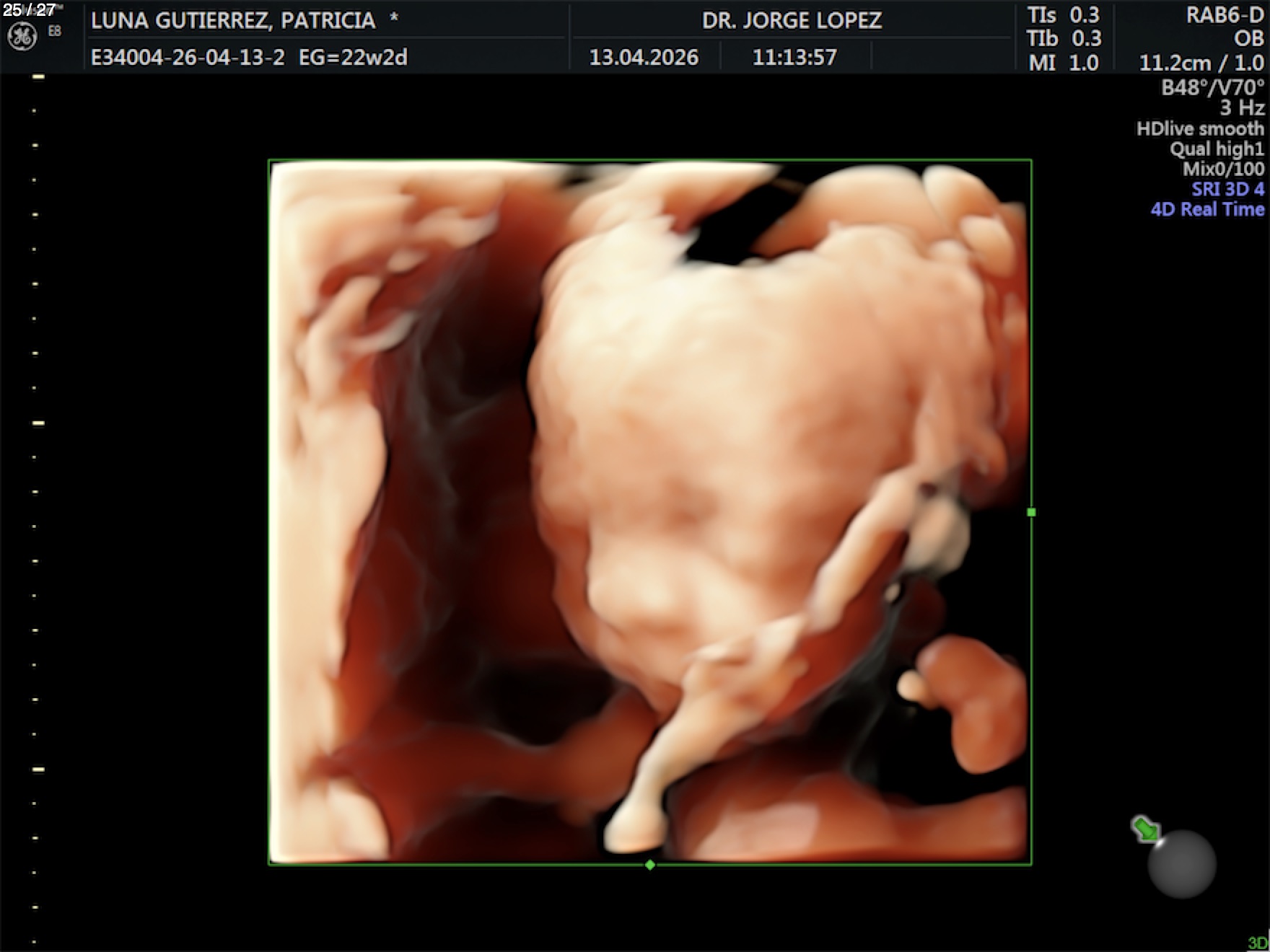Click the asterisk after the patient name
This screenshot has height=952, width=1270.
point(394,19)
